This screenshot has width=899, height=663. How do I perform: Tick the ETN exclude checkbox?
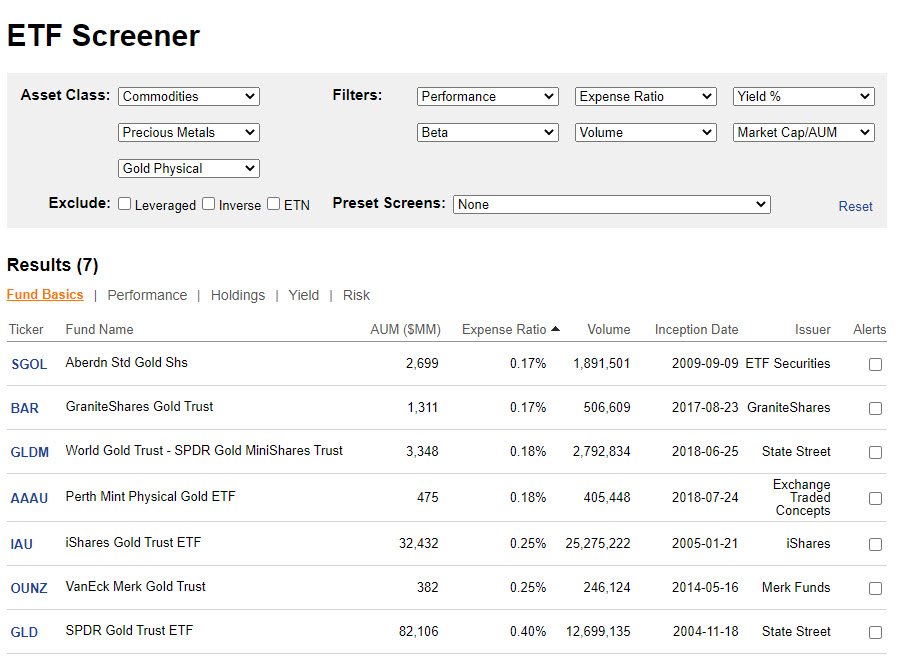pos(274,204)
